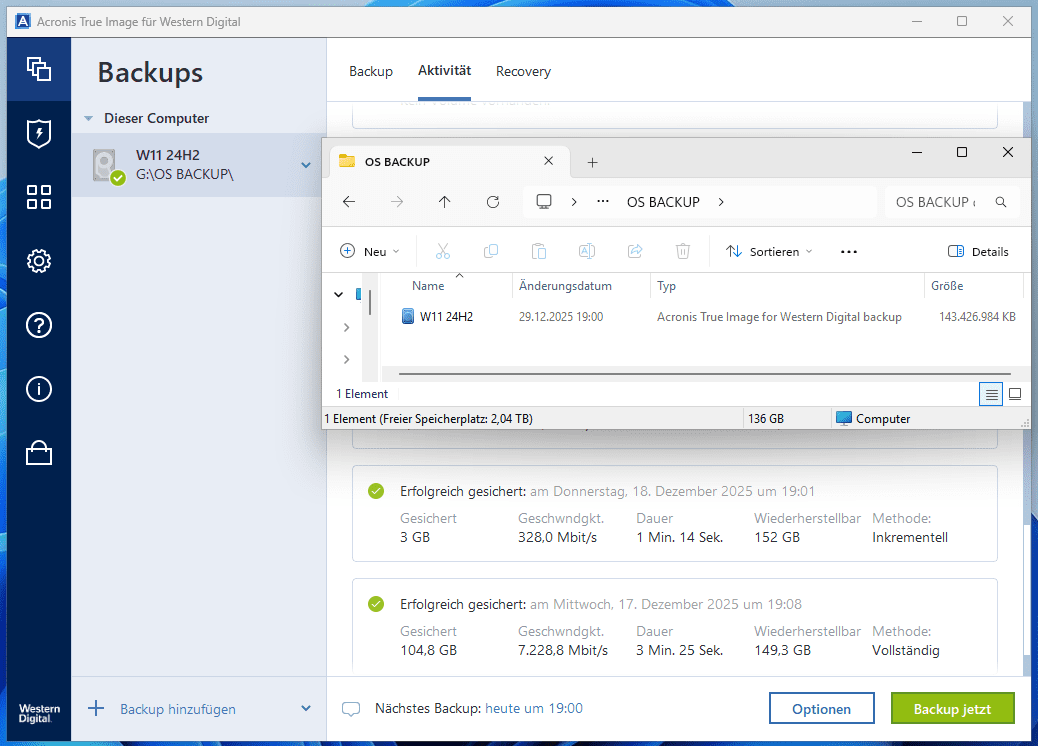Expand the second navigation tree node in Explorer
The image size is (1038, 746).
346,327
